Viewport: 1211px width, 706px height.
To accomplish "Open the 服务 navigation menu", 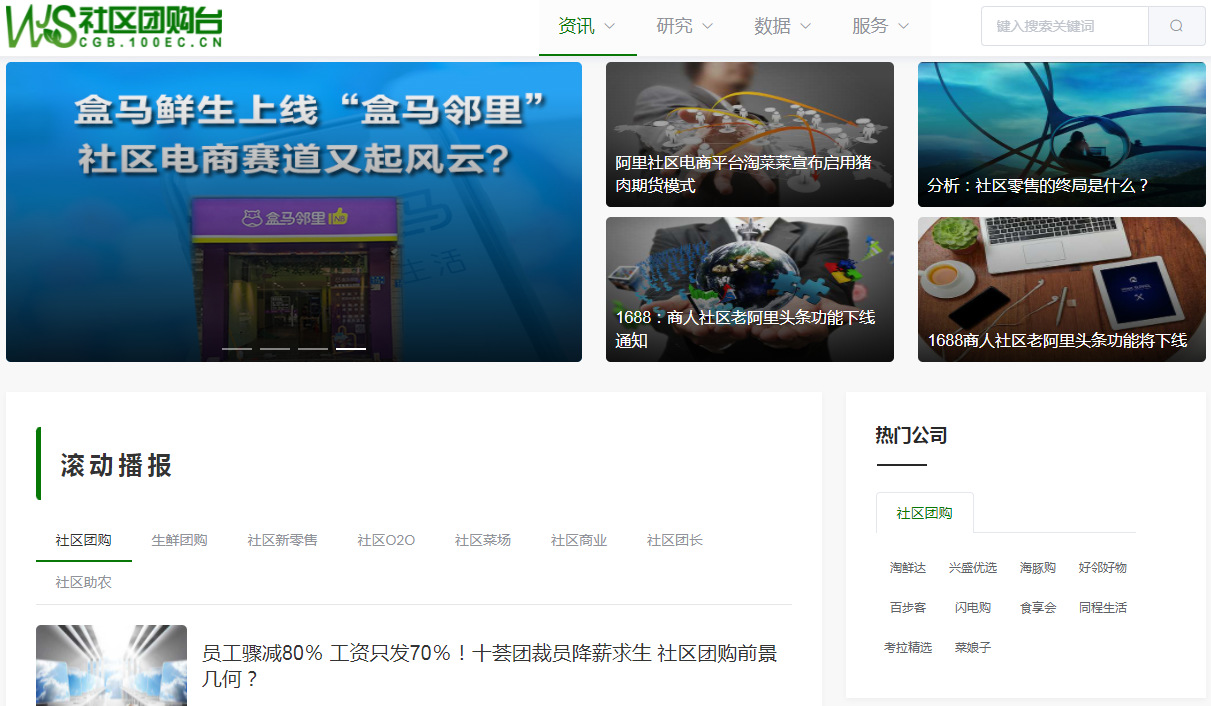I will click(881, 27).
